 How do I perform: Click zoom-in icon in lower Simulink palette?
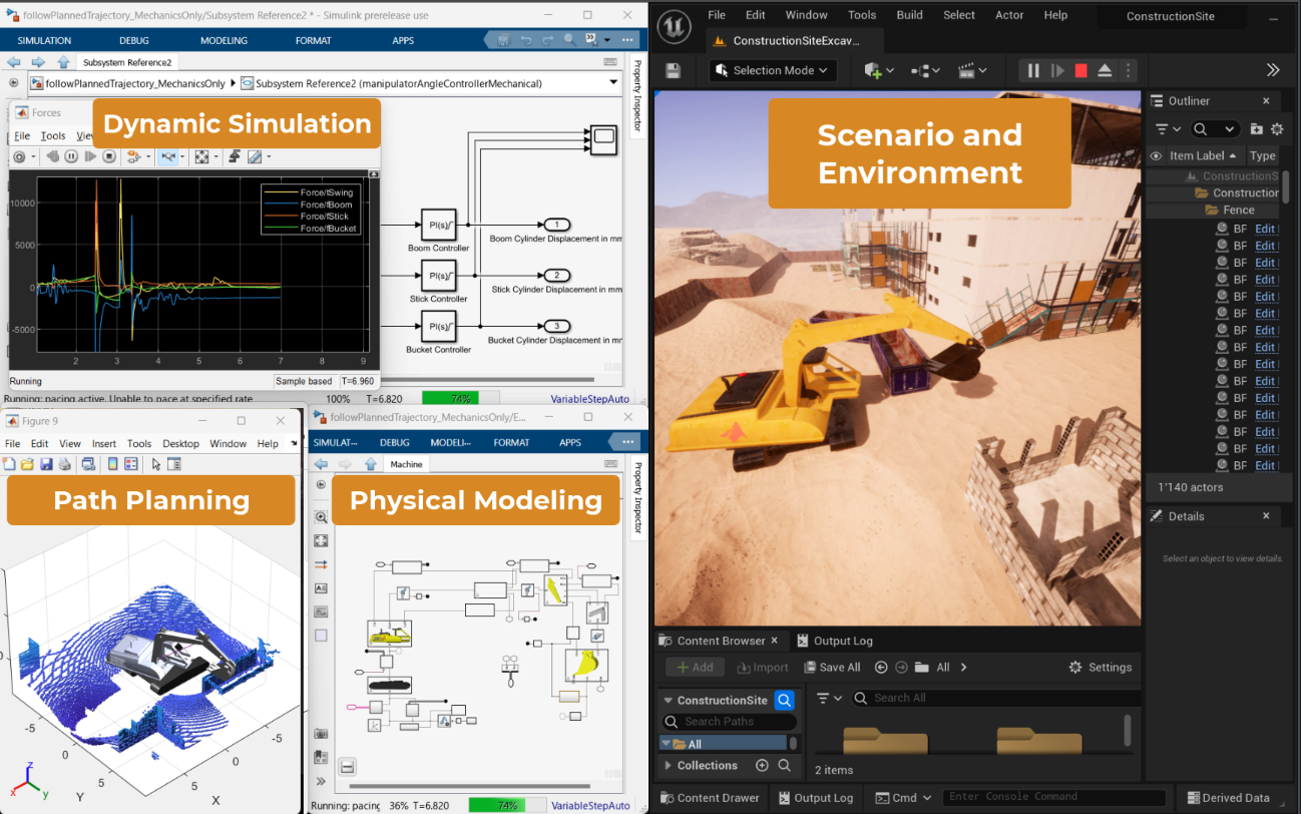click(x=321, y=517)
